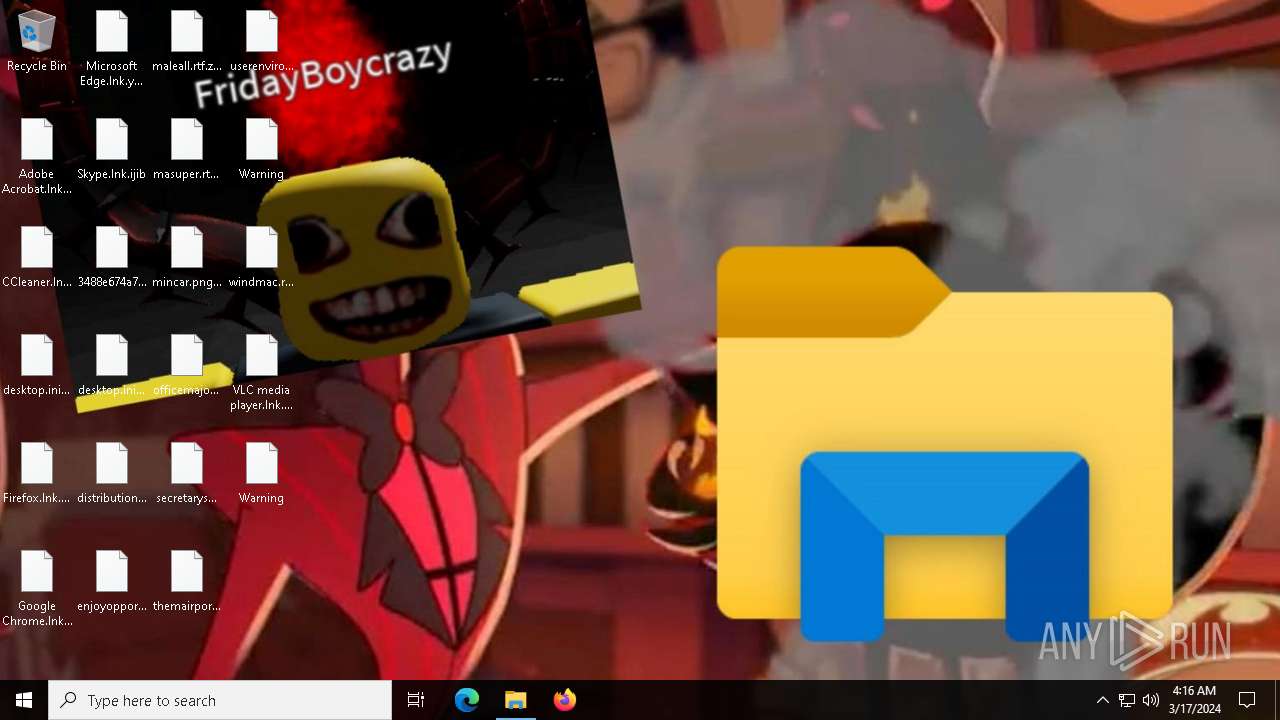1280x720 pixels.
Task: Select the Recycle Bin desktop icon
Action: (37, 42)
